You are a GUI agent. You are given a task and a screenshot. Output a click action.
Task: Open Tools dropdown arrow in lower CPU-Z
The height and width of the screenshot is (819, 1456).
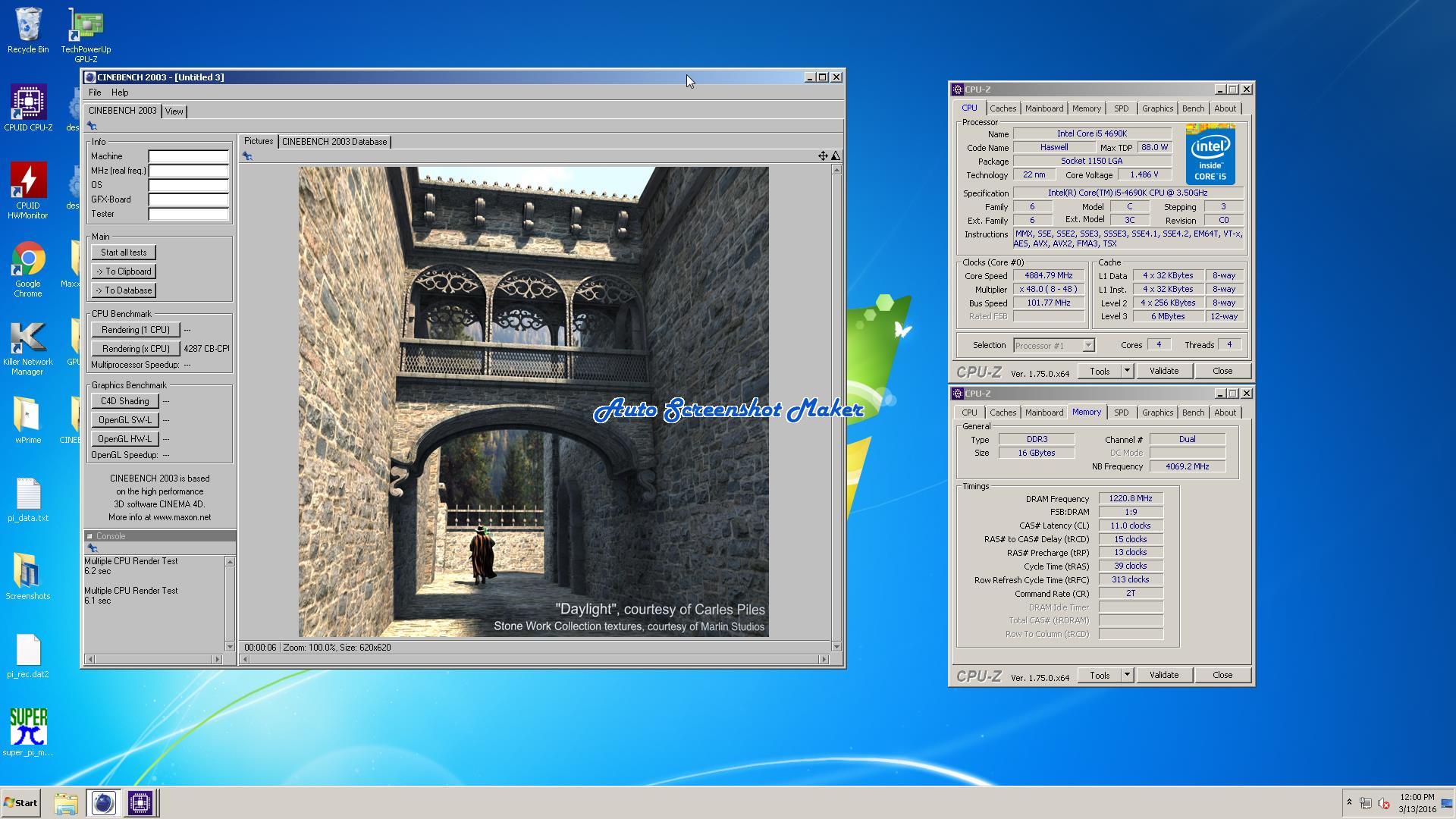(1127, 675)
